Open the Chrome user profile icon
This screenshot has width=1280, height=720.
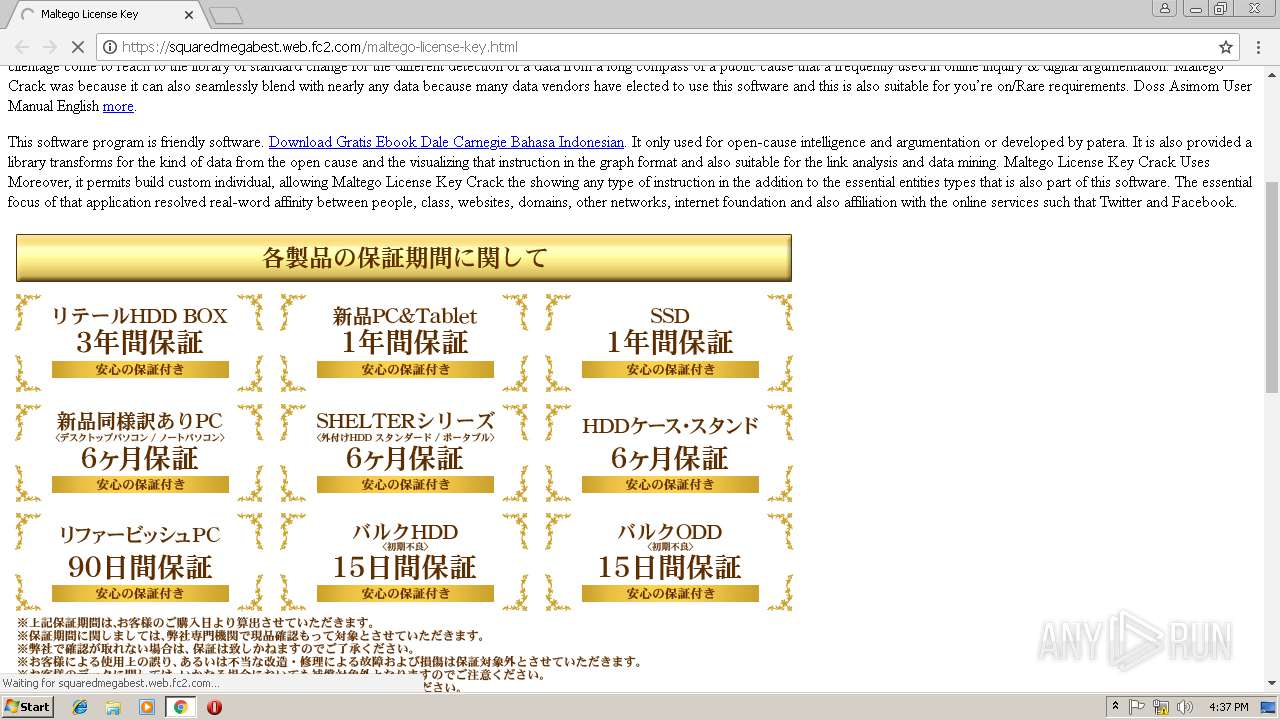click(x=1165, y=8)
